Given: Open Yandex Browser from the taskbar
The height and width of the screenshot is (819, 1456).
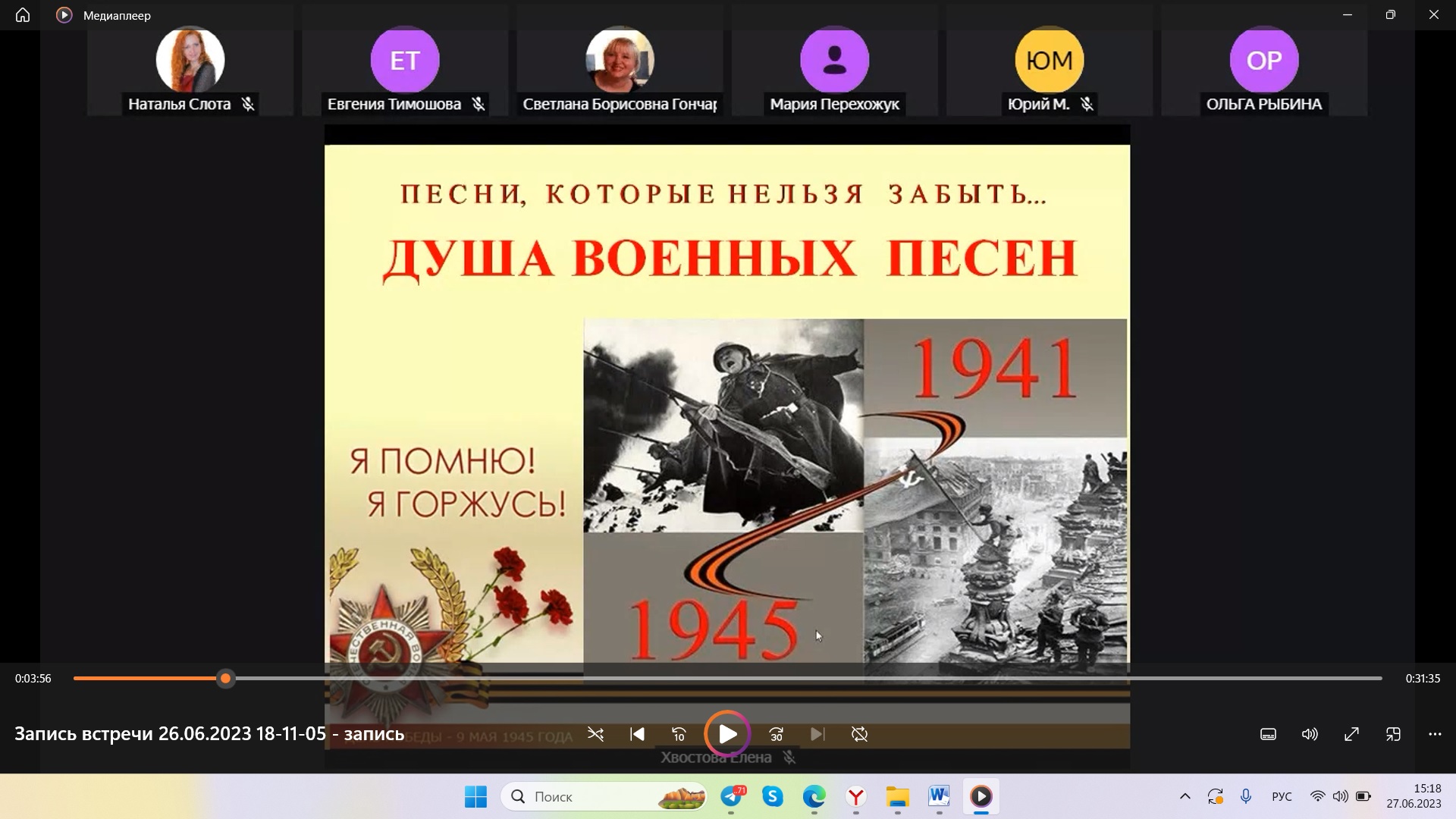Looking at the screenshot, I should [856, 797].
